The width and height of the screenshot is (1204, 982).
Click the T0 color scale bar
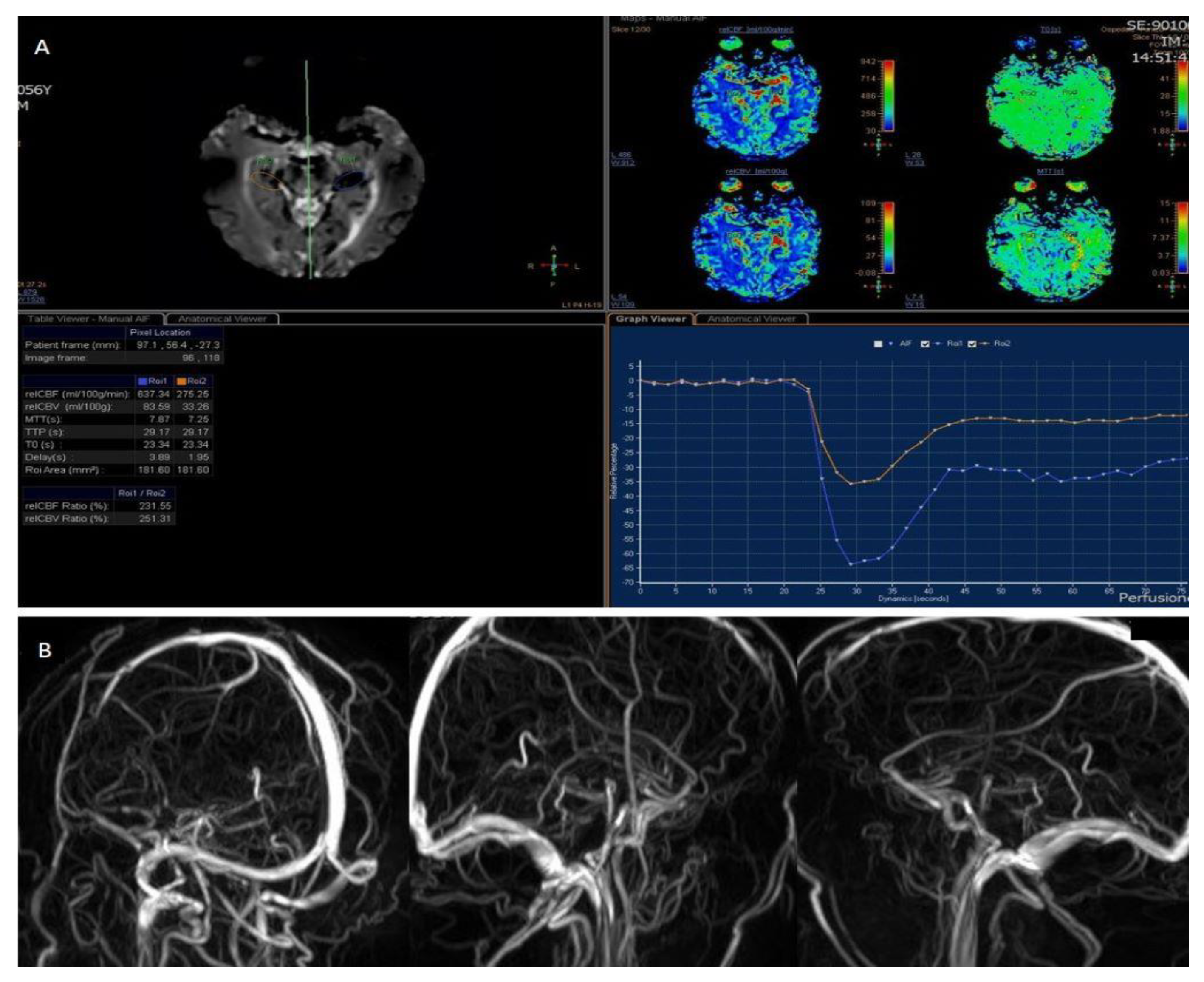click(x=1183, y=96)
